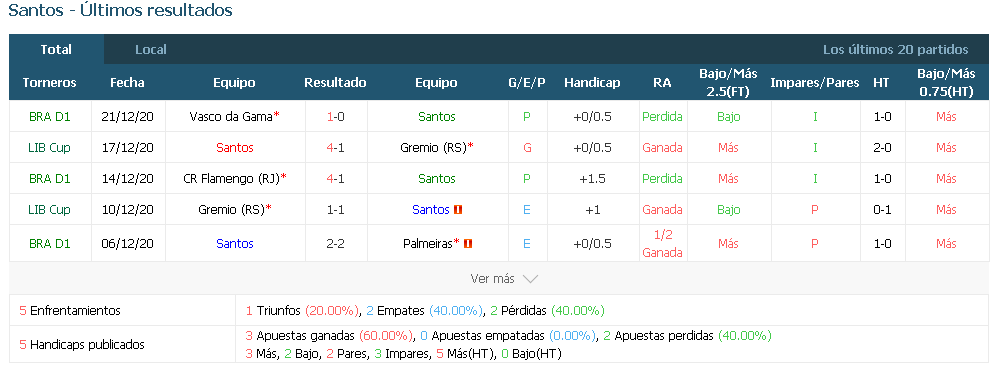Viewport: 1007px width, 374px height.
Task: Click the red card icon beside Palmeiras
Action: pyautogui.click(x=468, y=244)
